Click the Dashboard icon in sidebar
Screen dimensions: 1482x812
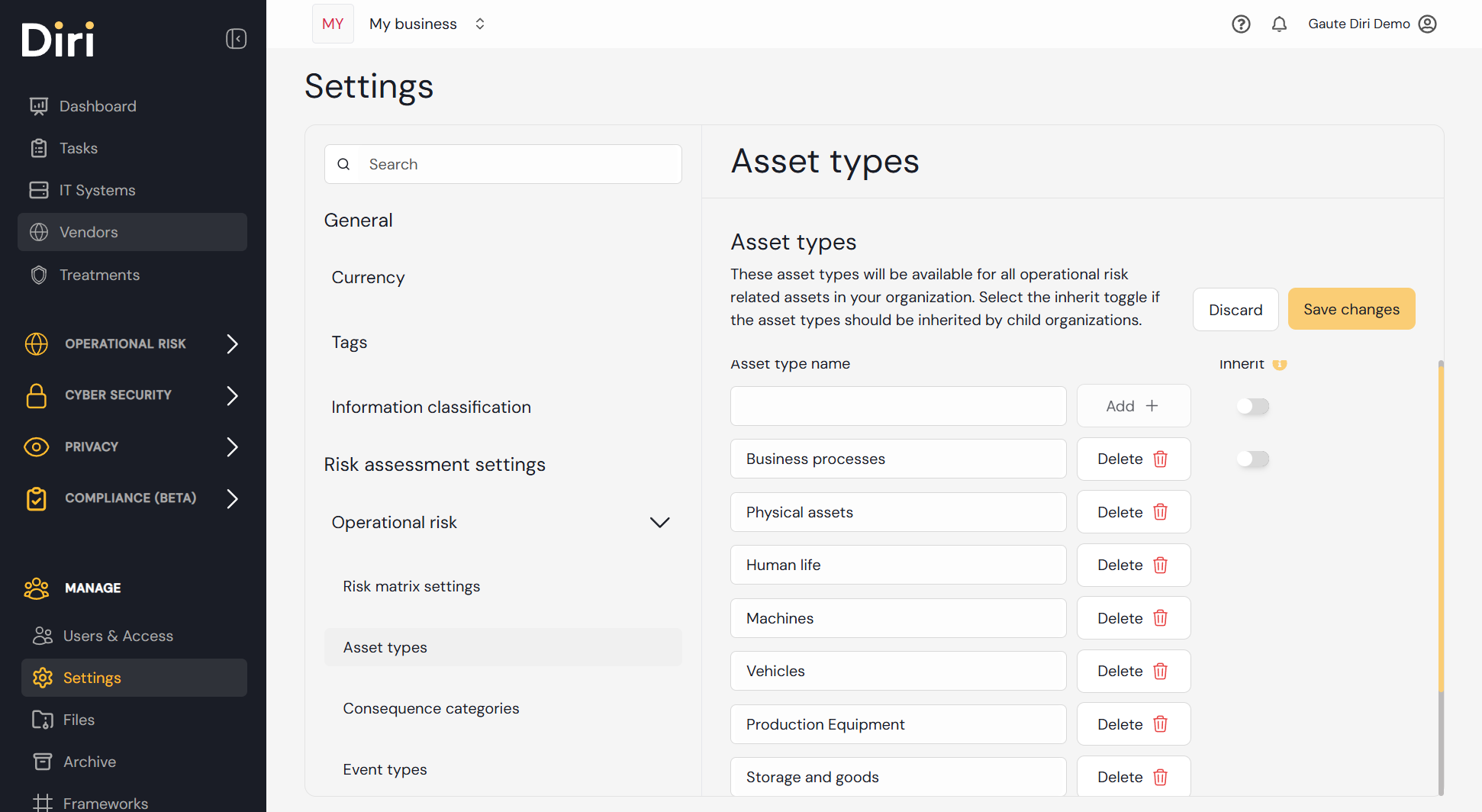coord(39,106)
